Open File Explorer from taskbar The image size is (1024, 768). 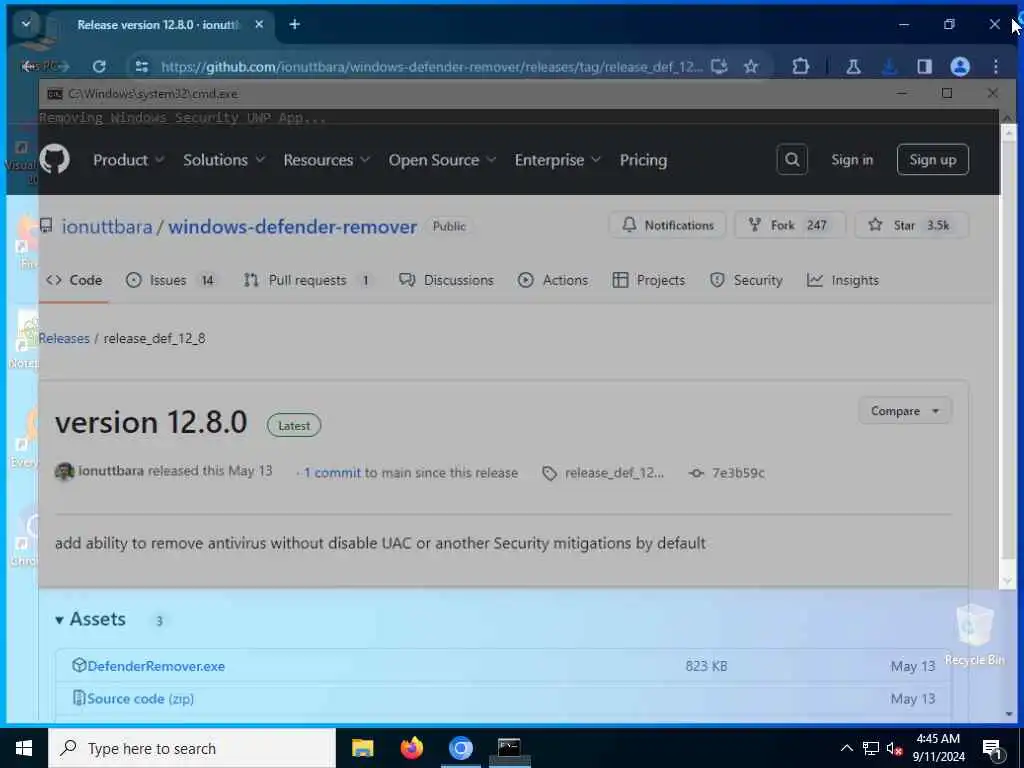pyautogui.click(x=362, y=748)
